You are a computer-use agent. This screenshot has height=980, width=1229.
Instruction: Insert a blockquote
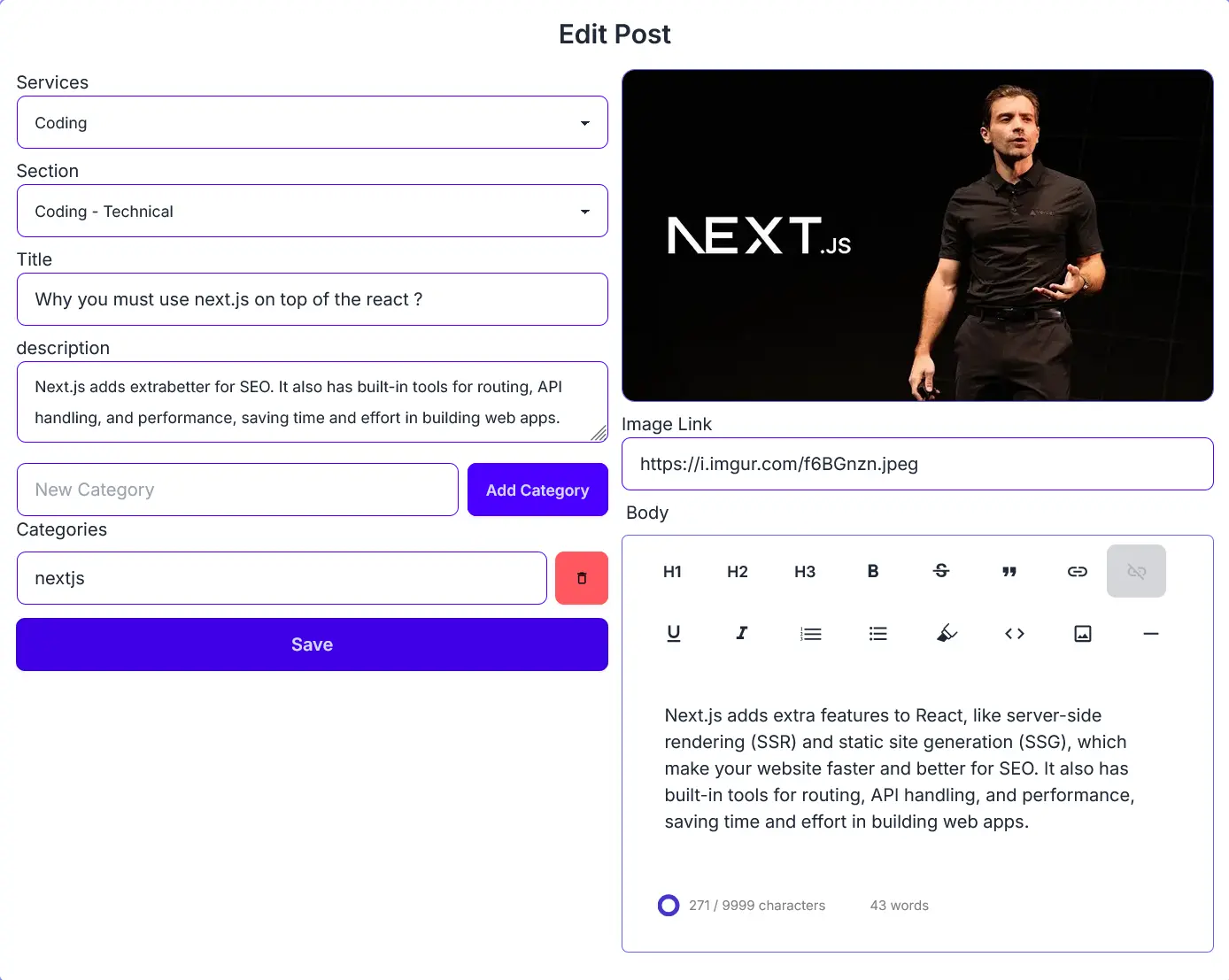point(1009,571)
